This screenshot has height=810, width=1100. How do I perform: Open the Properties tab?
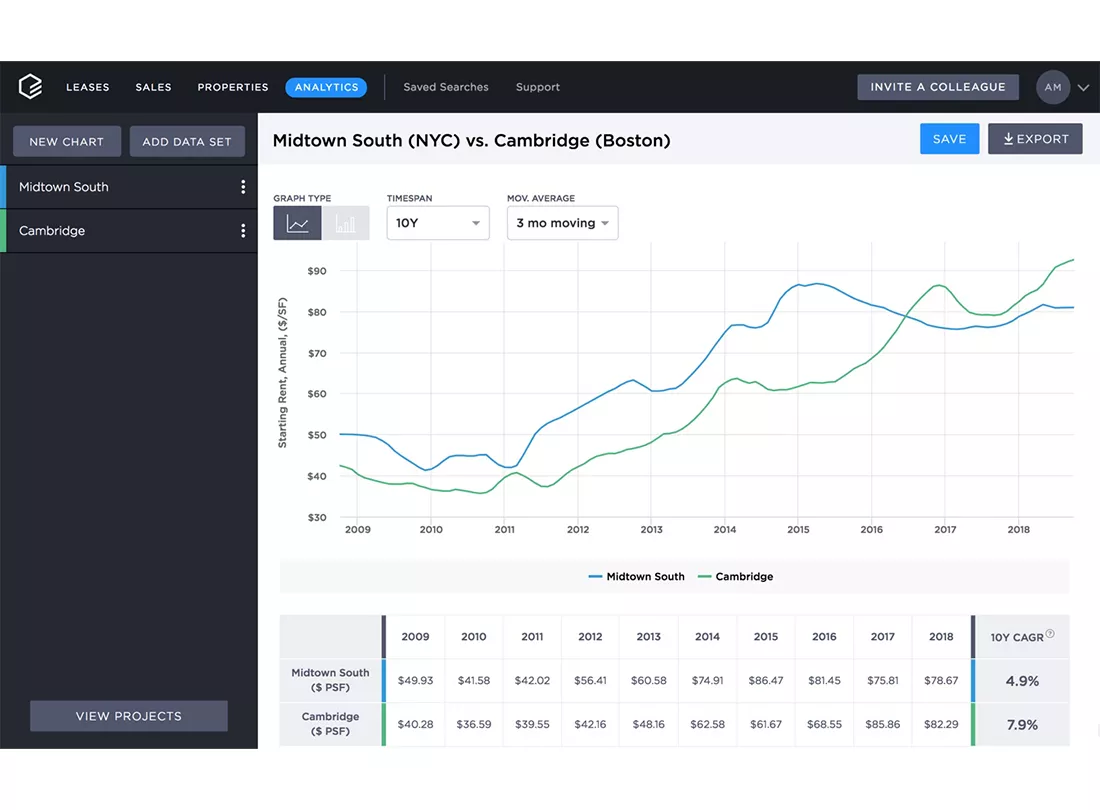[x=233, y=87]
